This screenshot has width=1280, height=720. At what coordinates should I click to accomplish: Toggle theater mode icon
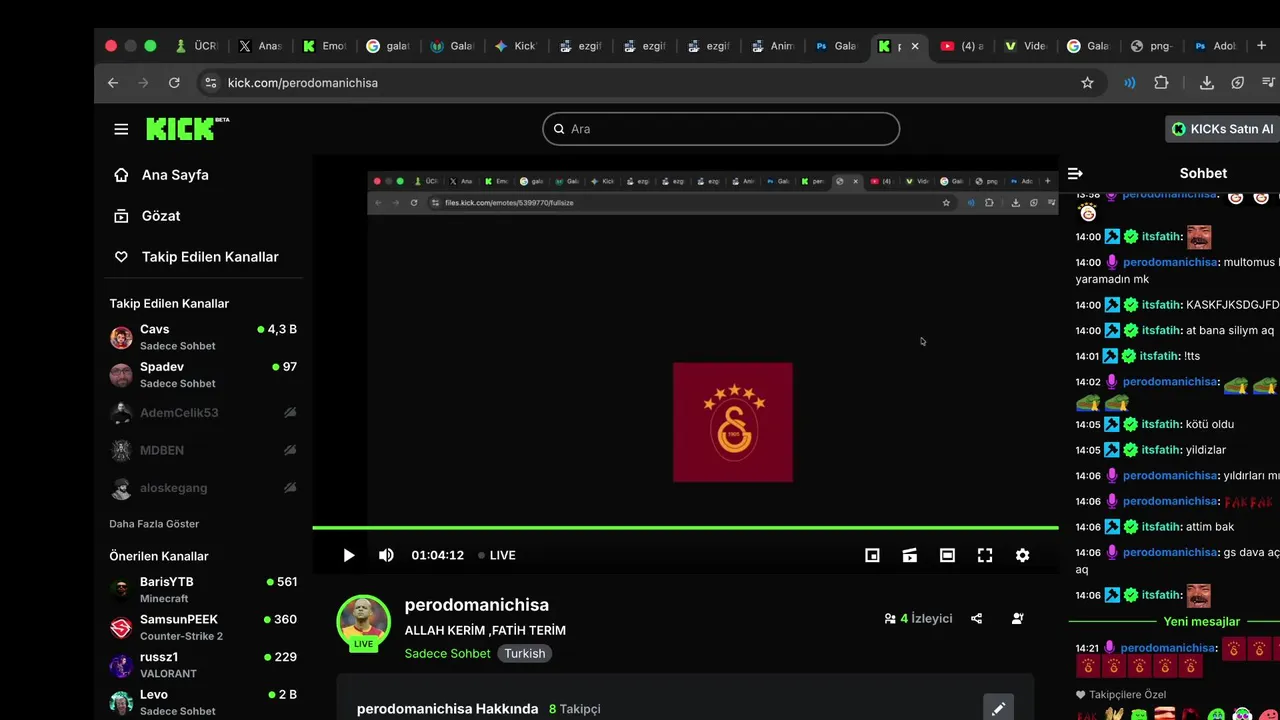pos(947,555)
